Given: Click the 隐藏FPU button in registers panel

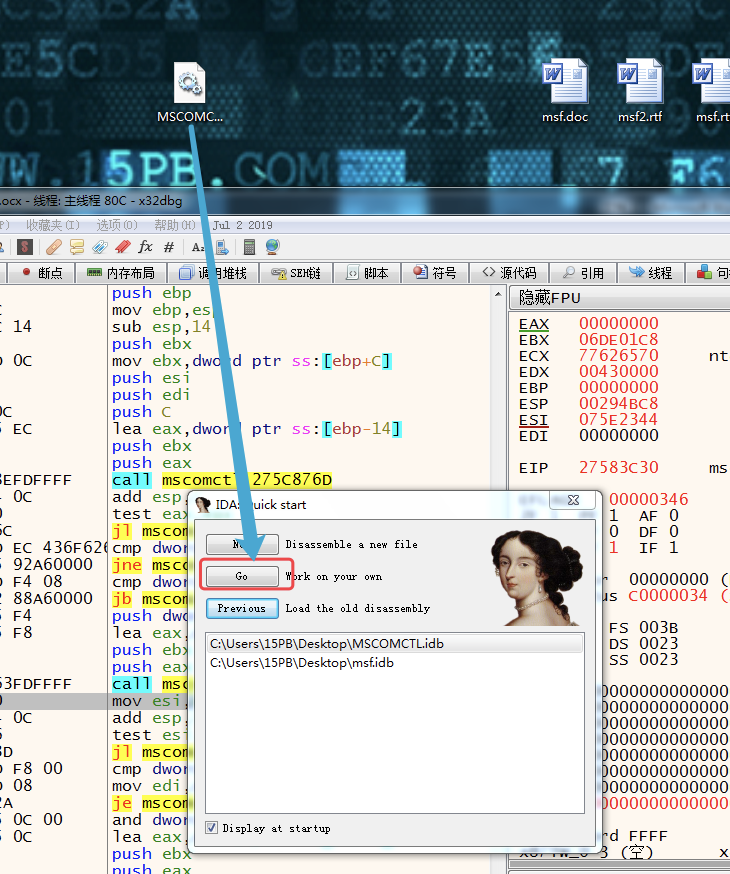Looking at the screenshot, I should (550, 298).
